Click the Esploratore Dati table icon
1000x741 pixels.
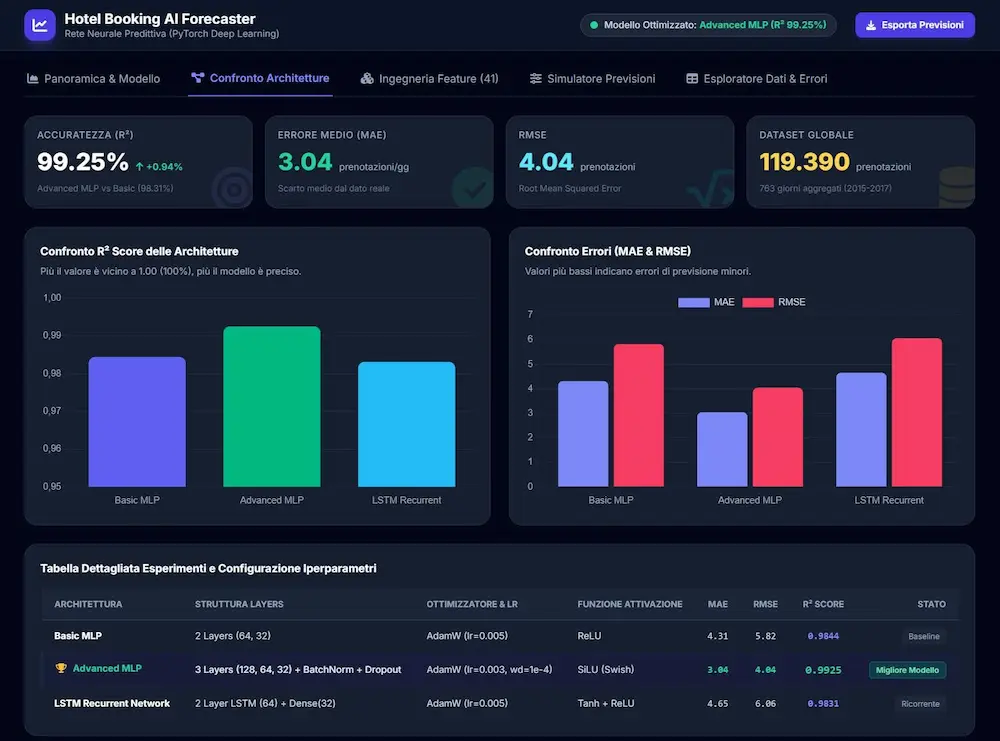(x=692, y=78)
